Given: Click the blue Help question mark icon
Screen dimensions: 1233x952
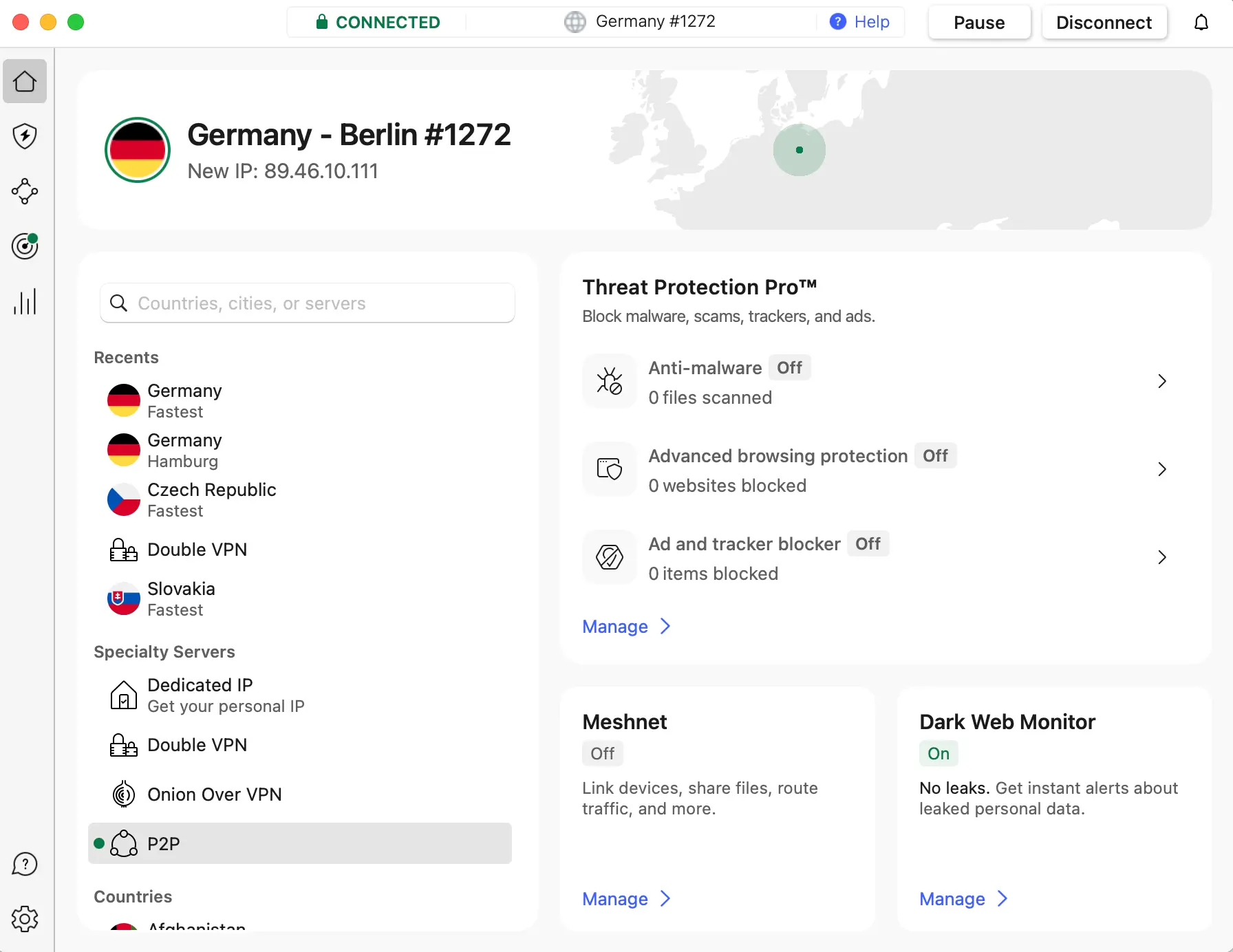Looking at the screenshot, I should (837, 22).
